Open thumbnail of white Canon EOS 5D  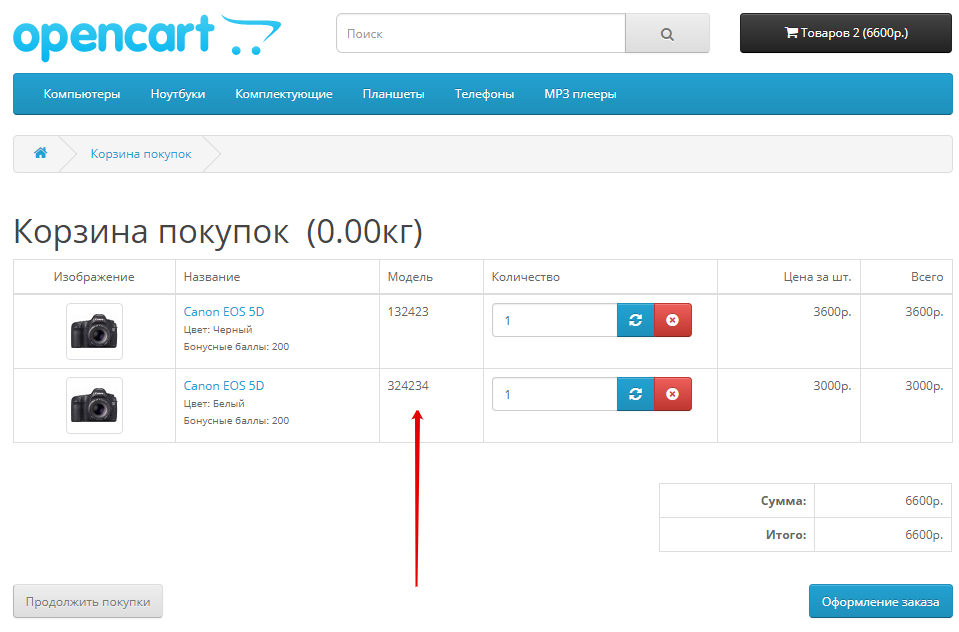pyautogui.click(x=94, y=405)
